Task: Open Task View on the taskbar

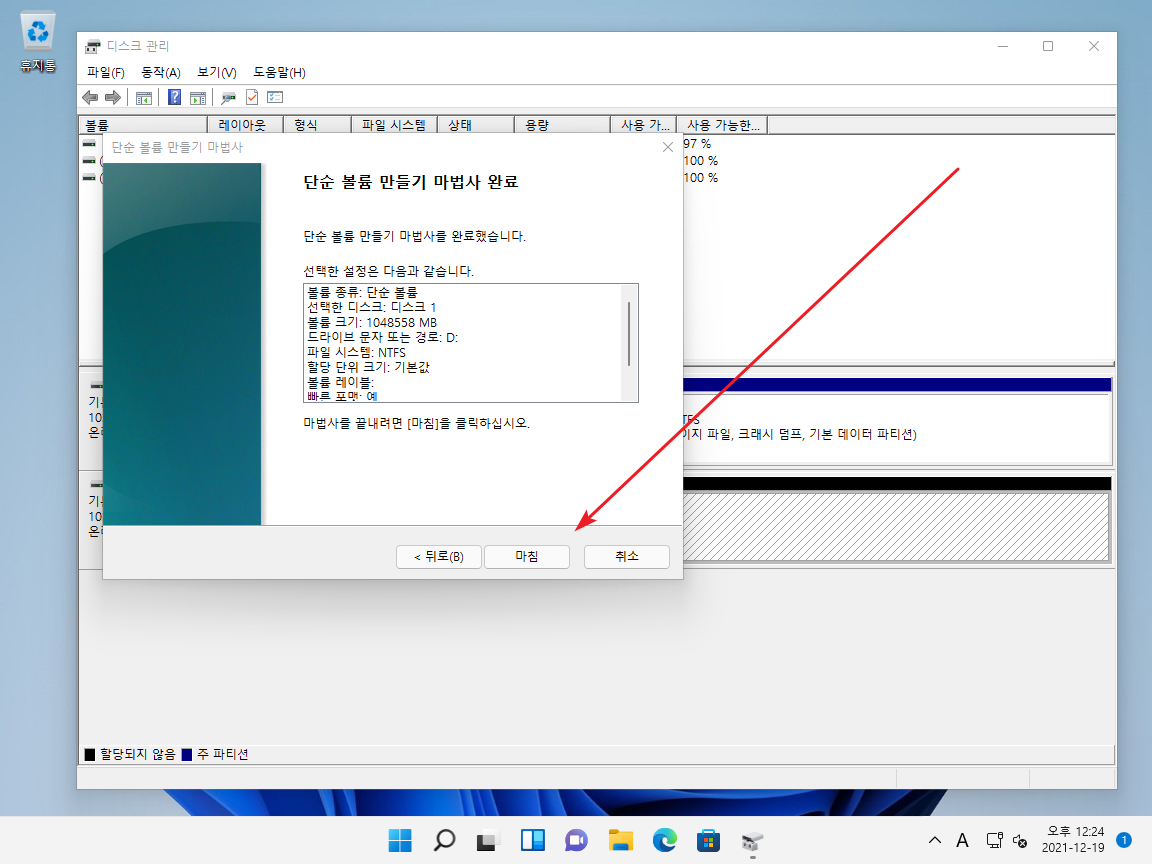Action: pos(489,840)
